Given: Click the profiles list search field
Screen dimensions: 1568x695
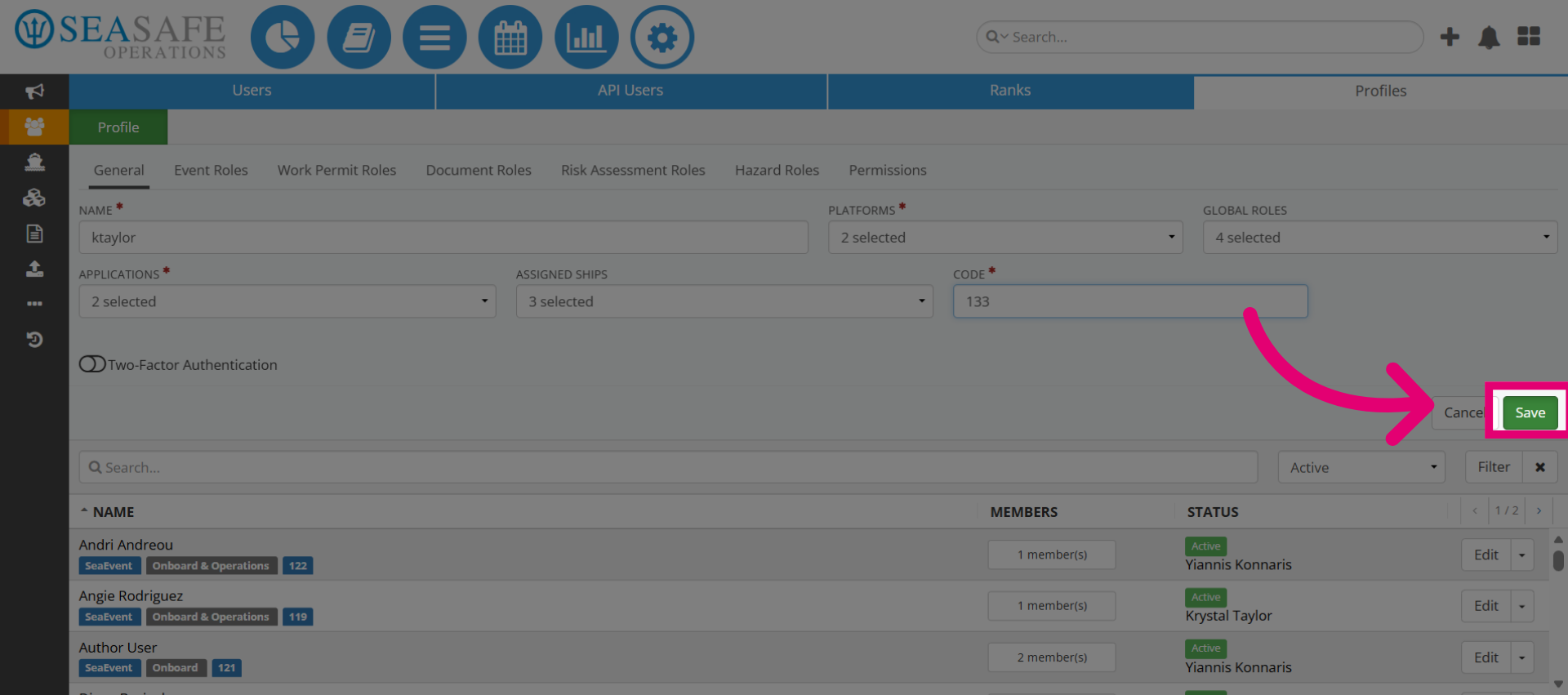Looking at the screenshot, I should click(x=668, y=467).
